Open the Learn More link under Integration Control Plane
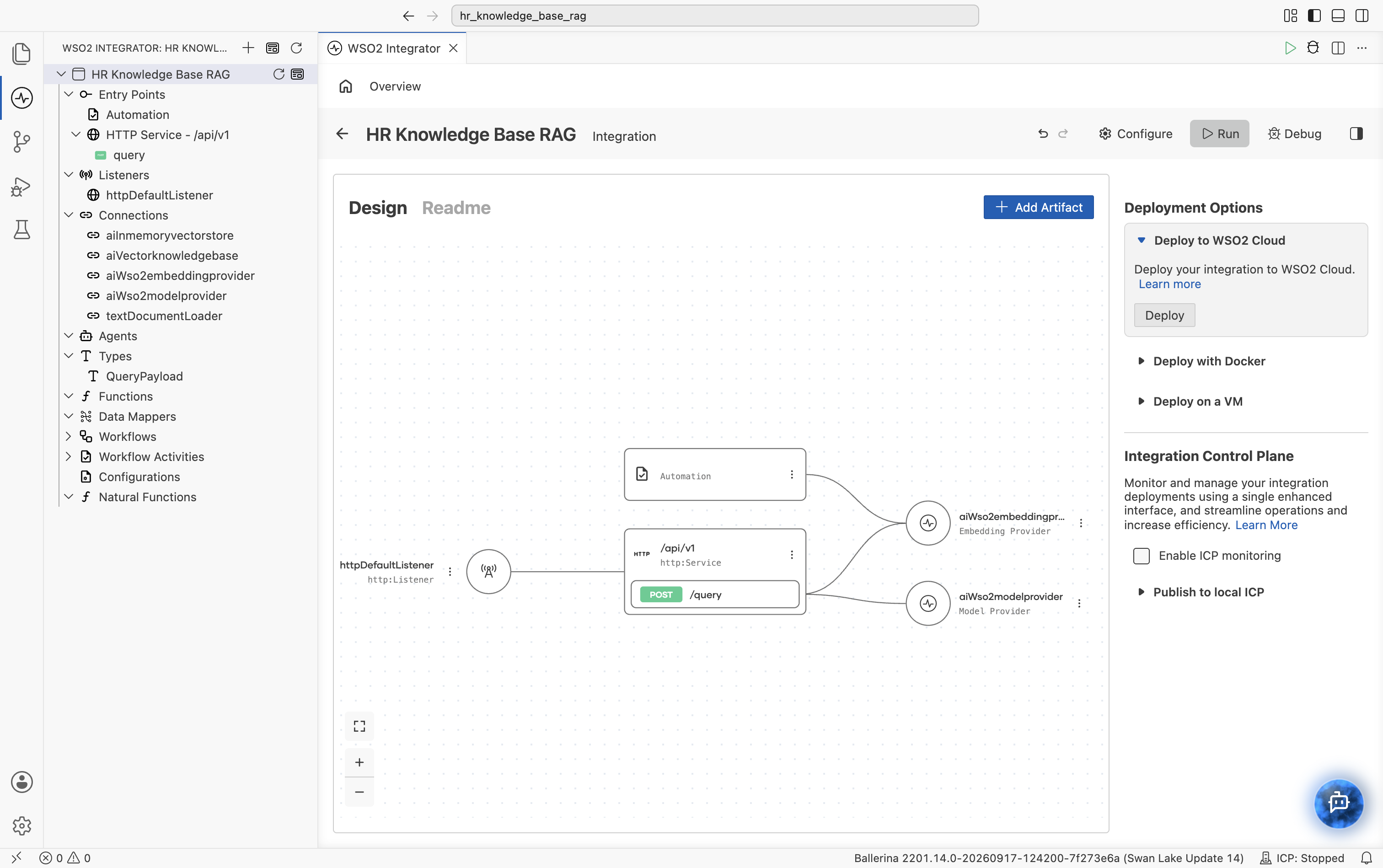The width and height of the screenshot is (1383, 868). (x=1266, y=525)
